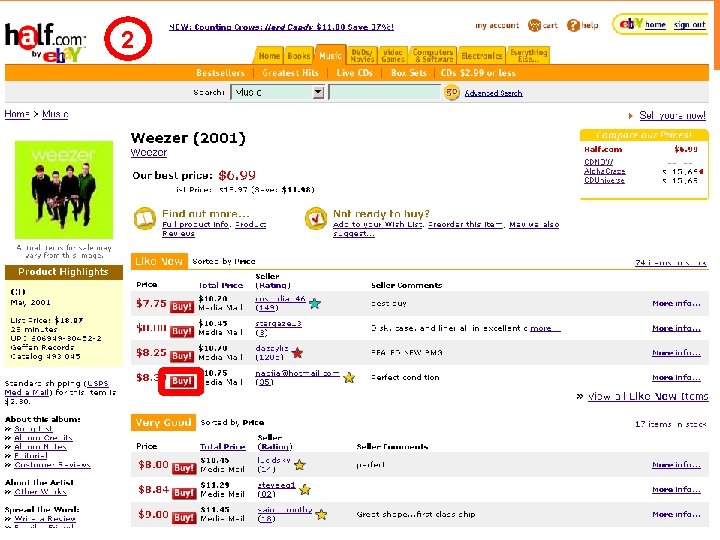The width and height of the screenshot is (720, 540).
Task: Open the Advanced Search link
Action: pos(494,93)
